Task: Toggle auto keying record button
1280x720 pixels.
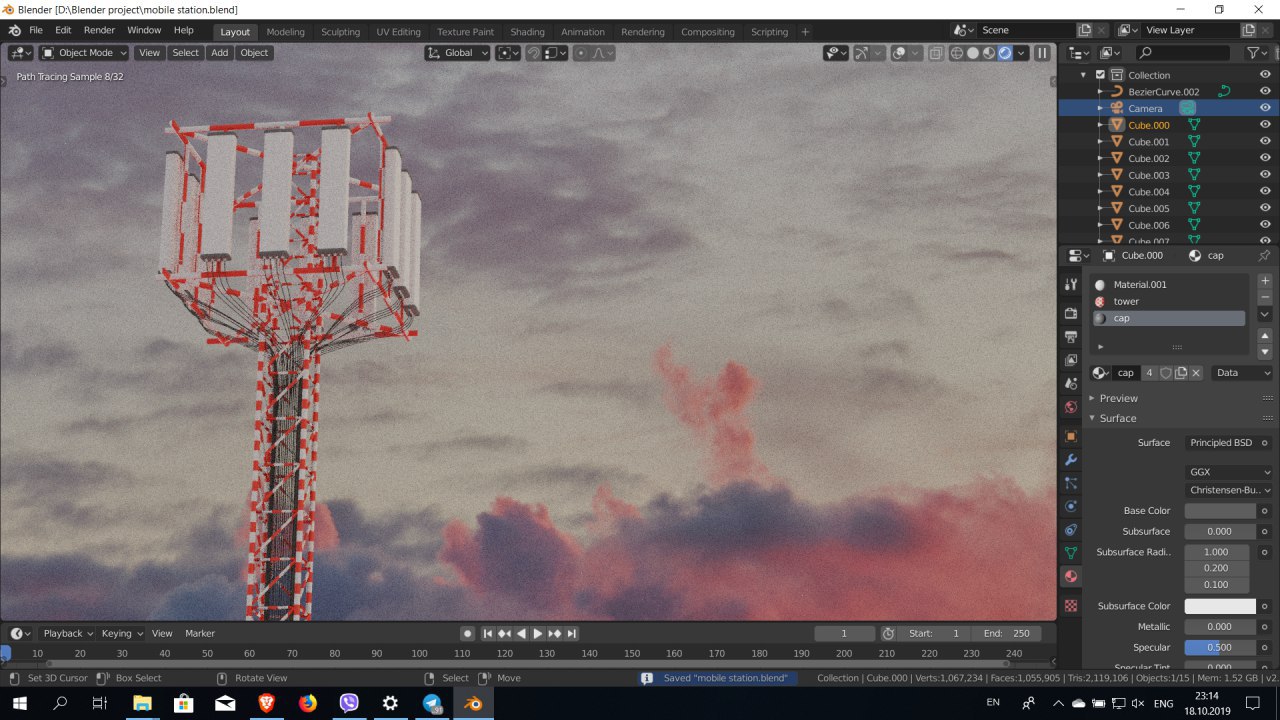Action: pos(467,633)
